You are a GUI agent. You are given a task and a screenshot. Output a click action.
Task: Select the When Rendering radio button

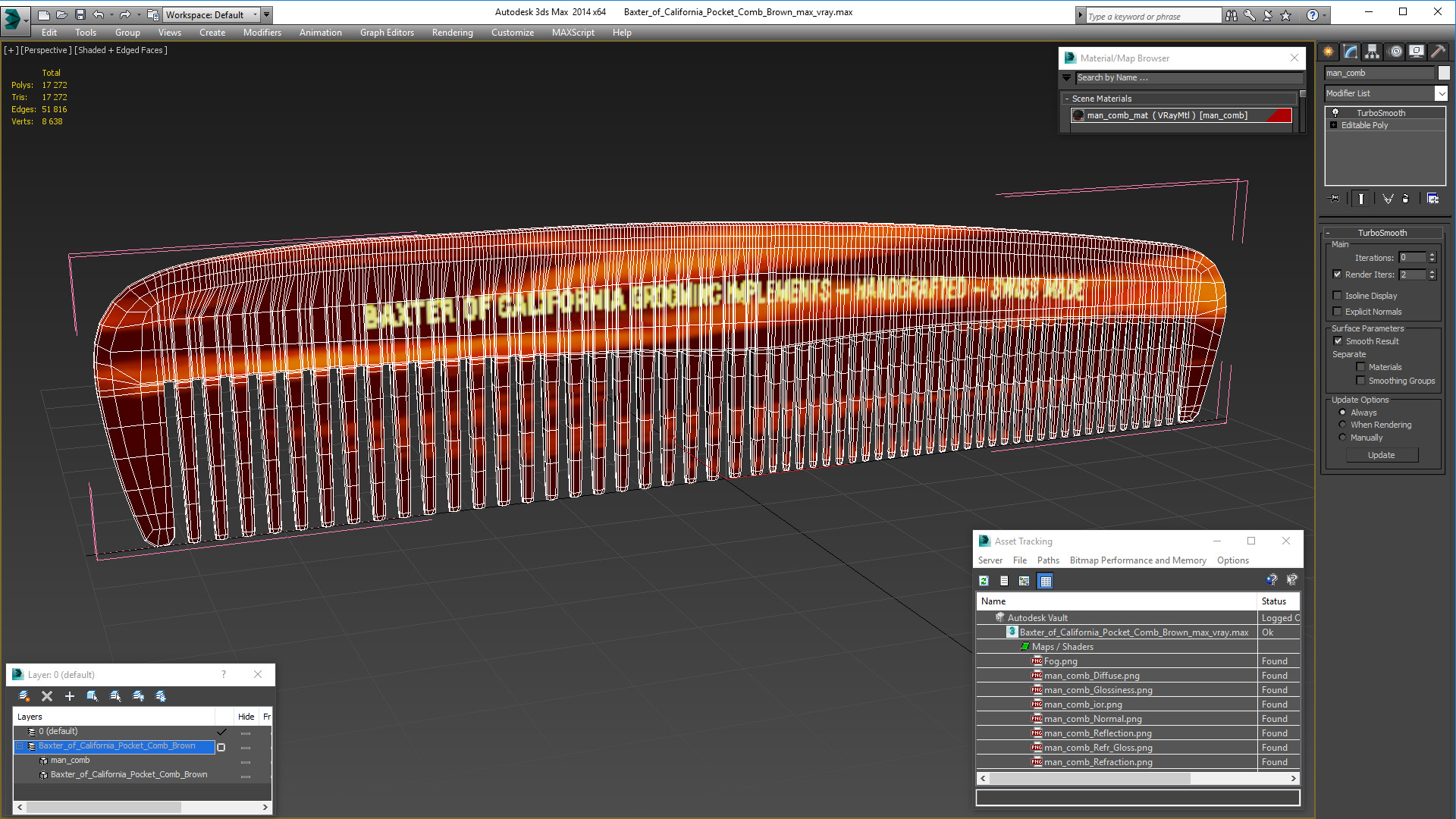(x=1342, y=425)
